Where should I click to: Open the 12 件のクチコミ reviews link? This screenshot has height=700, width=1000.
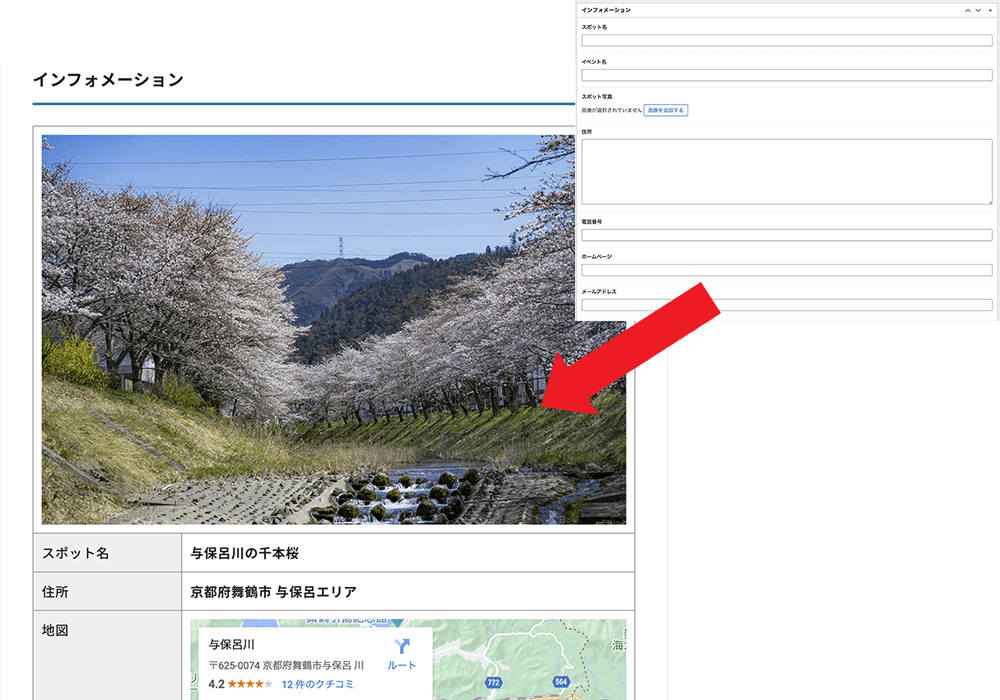[x=317, y=685]
